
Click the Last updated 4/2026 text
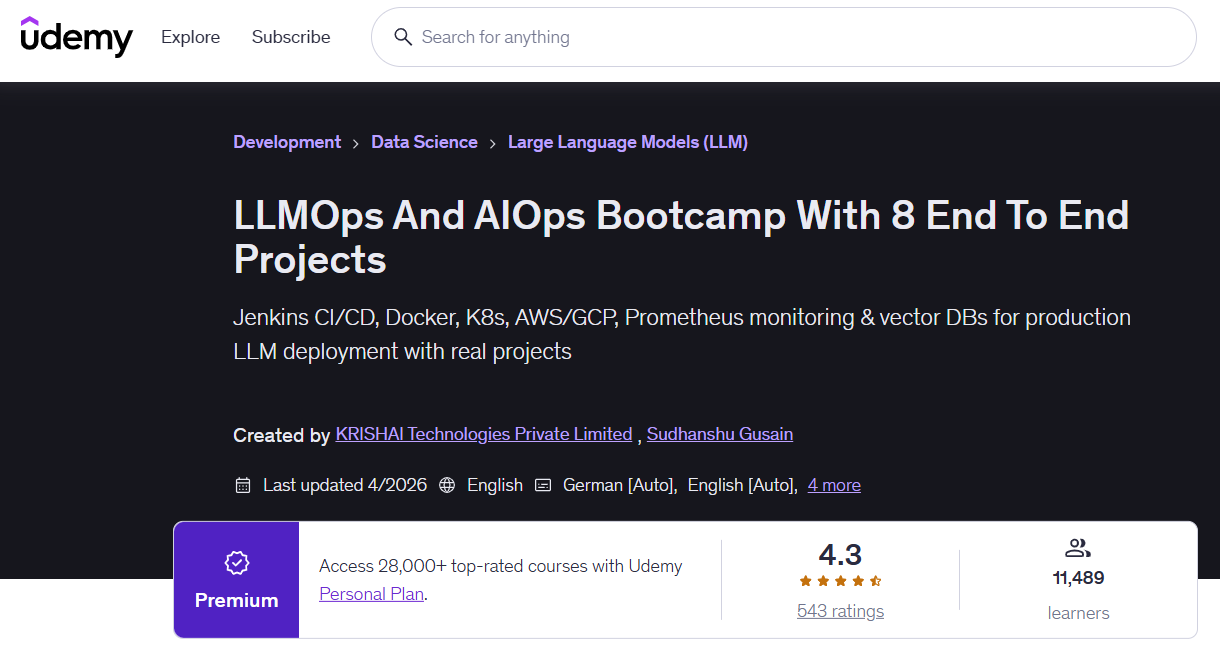tap(345, 485)
